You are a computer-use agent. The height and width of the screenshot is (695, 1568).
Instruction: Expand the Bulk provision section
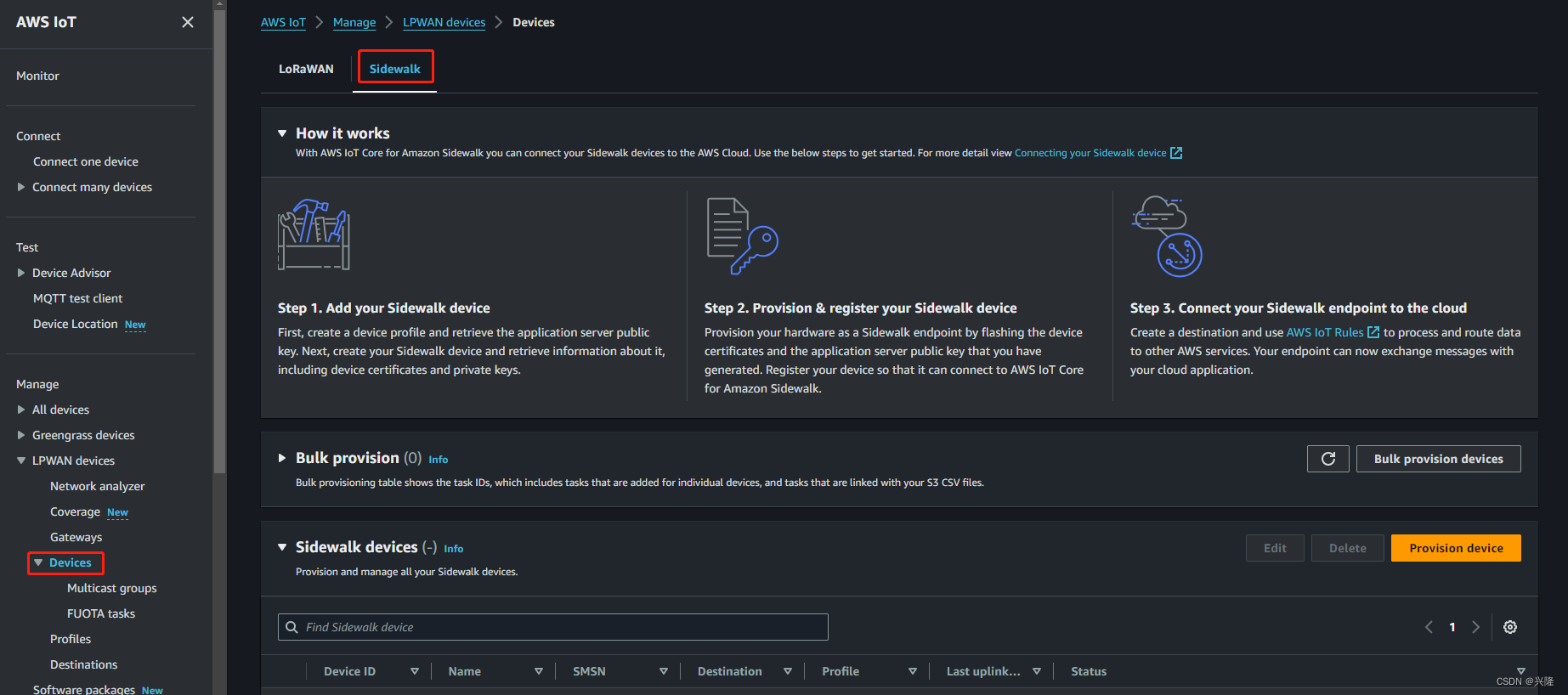click(282, 458)
